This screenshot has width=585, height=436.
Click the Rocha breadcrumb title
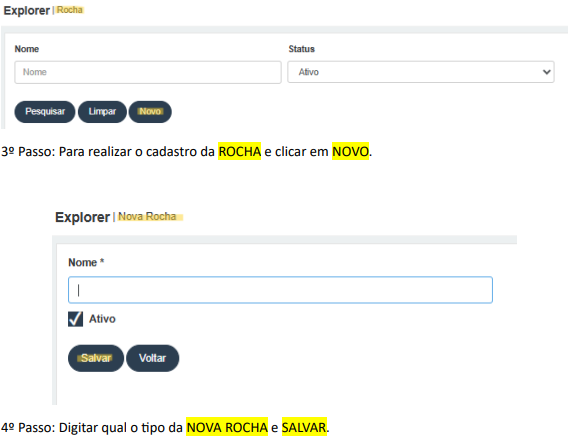click(70, 10)
